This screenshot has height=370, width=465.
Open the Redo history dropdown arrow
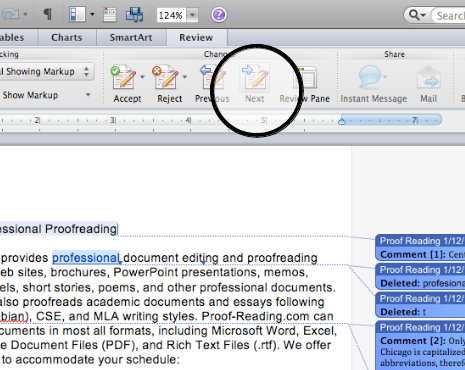[25, 14]
